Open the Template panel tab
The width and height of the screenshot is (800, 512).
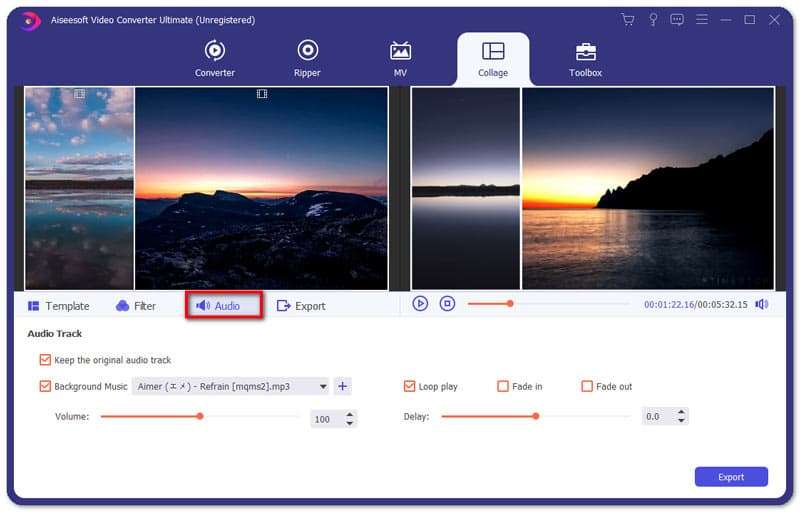click(x=59, y=306)
